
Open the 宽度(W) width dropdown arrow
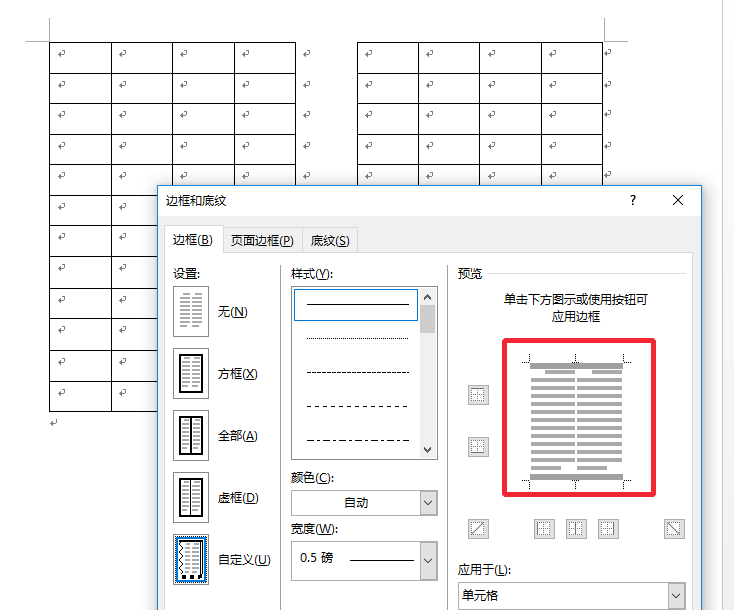pos(428,561)
